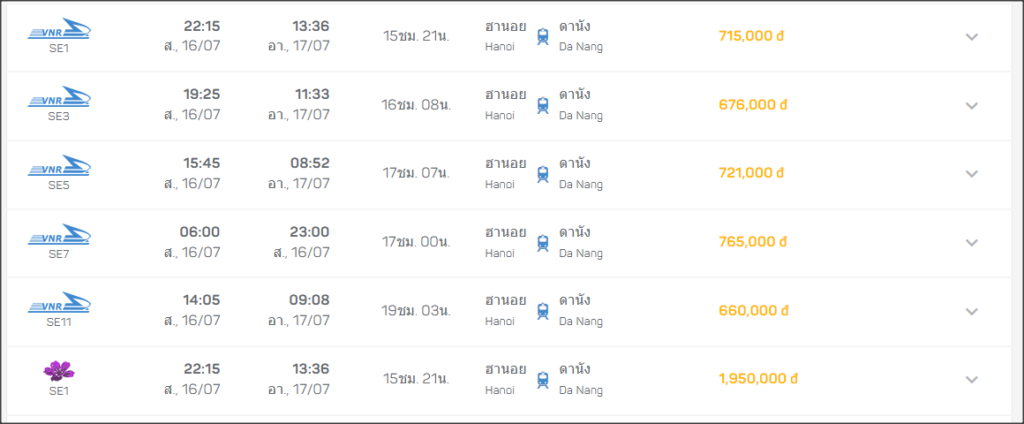
Task: Click the VNR logo for train SE5
Action: [x=59, y=165]
